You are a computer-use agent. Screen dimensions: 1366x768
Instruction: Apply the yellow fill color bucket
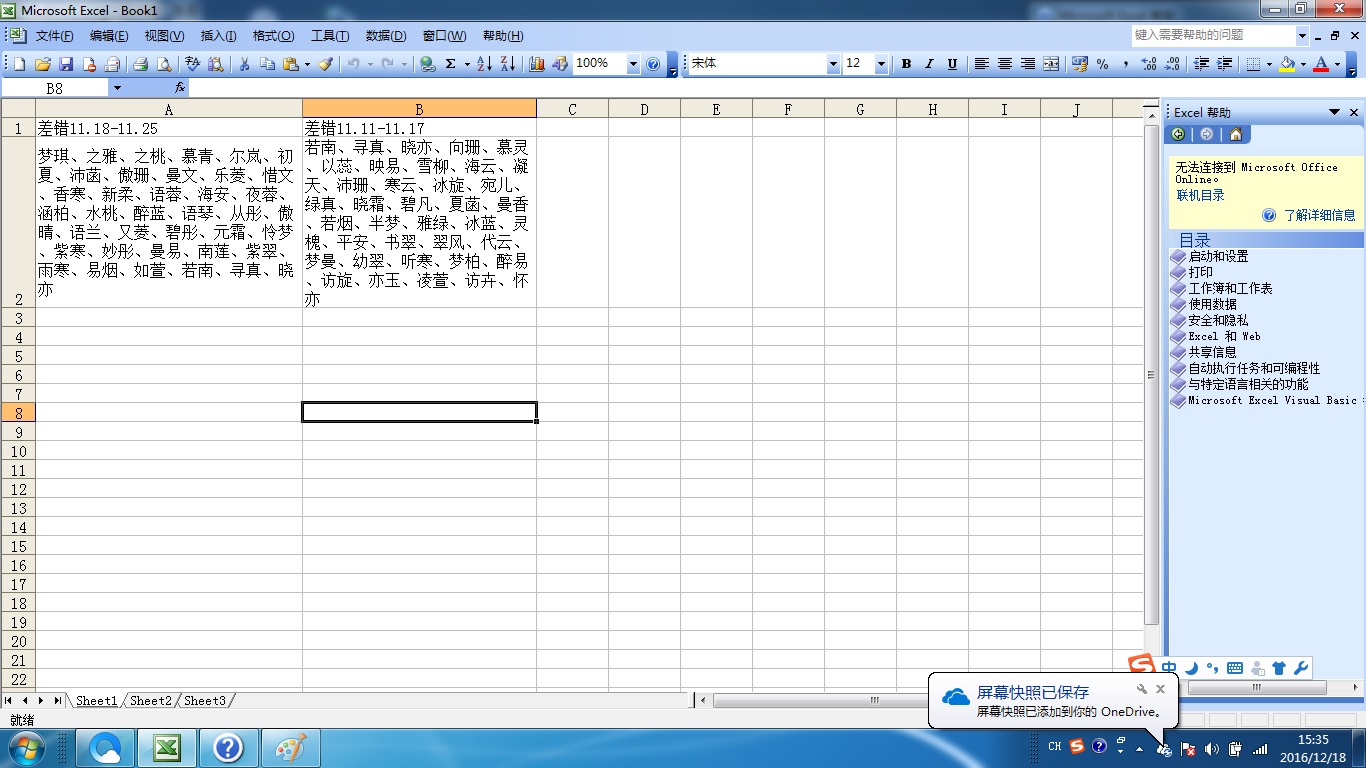(x=1287, y=64)
